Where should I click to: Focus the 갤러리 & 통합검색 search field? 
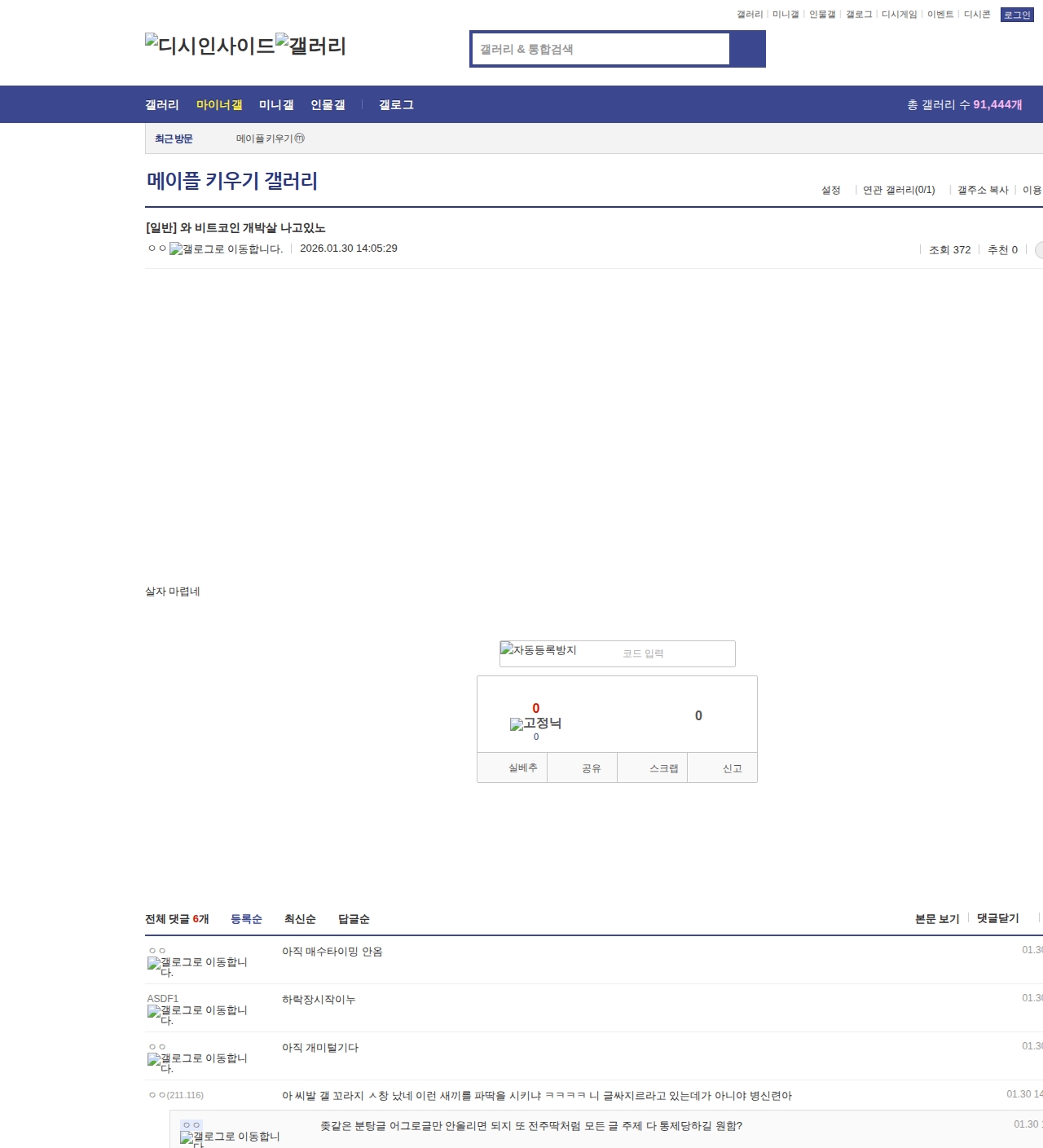pos(601,49)
